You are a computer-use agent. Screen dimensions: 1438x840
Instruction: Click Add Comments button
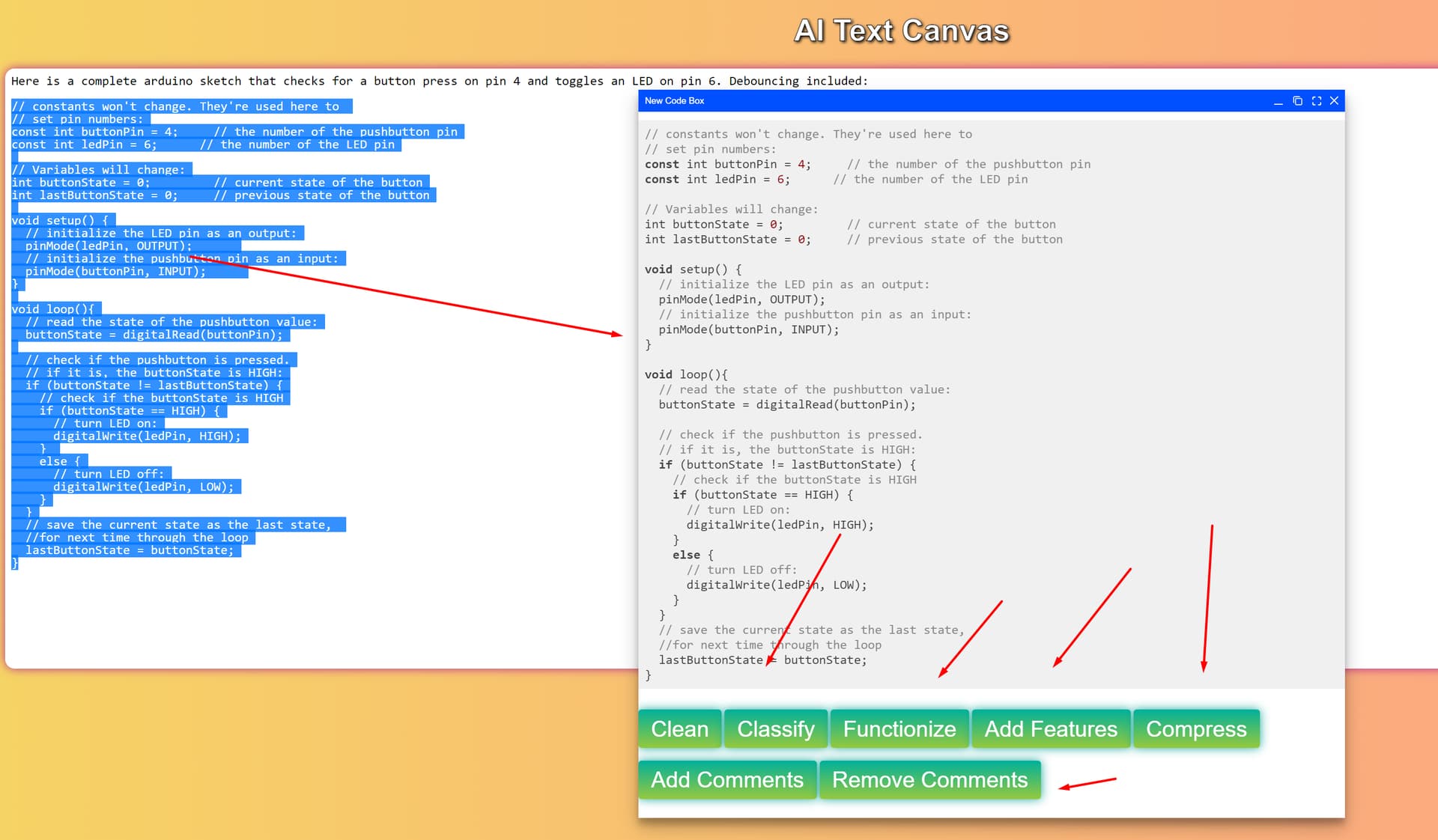pos(726,779)
